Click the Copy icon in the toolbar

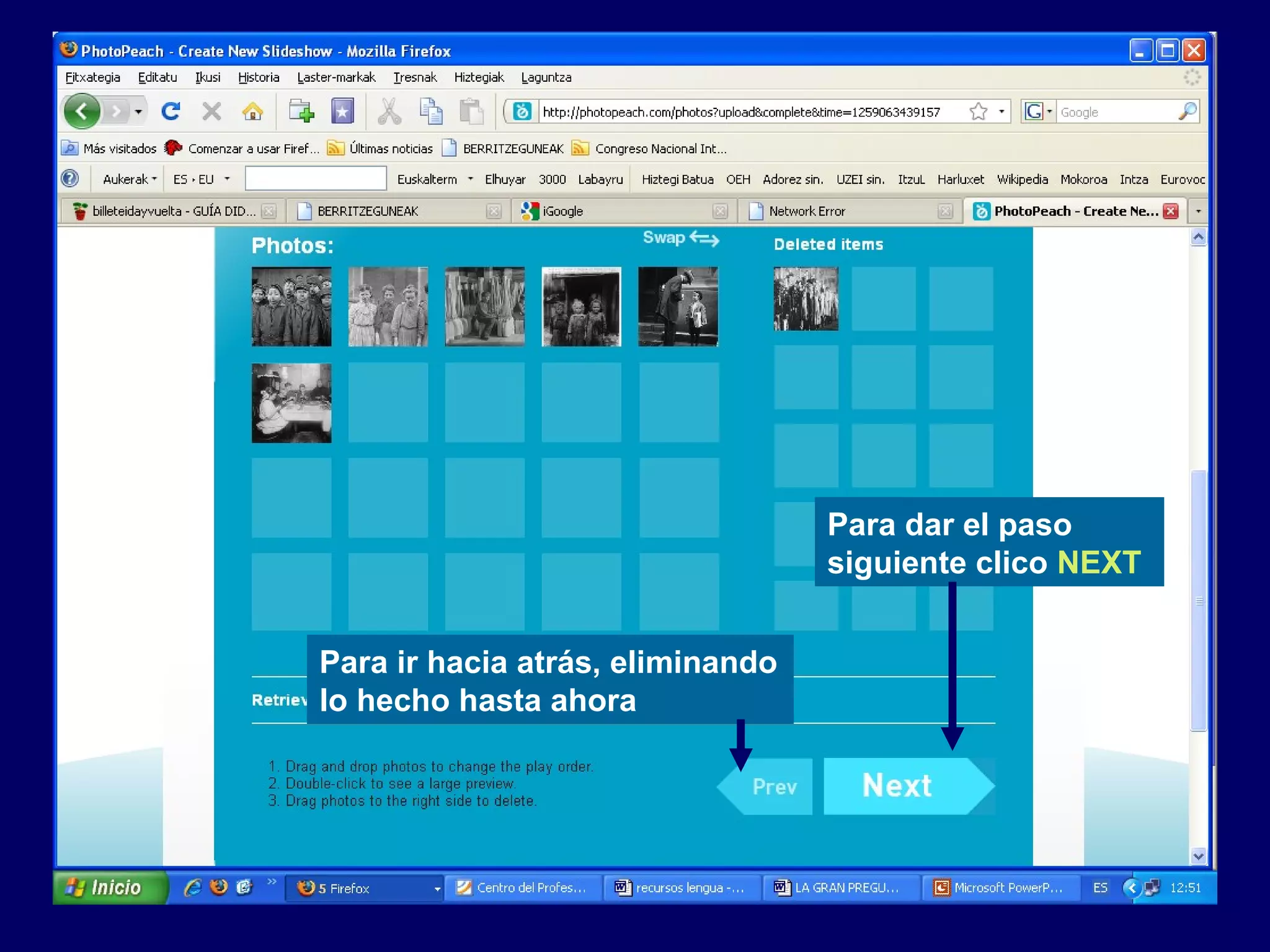tap(430, 112)
